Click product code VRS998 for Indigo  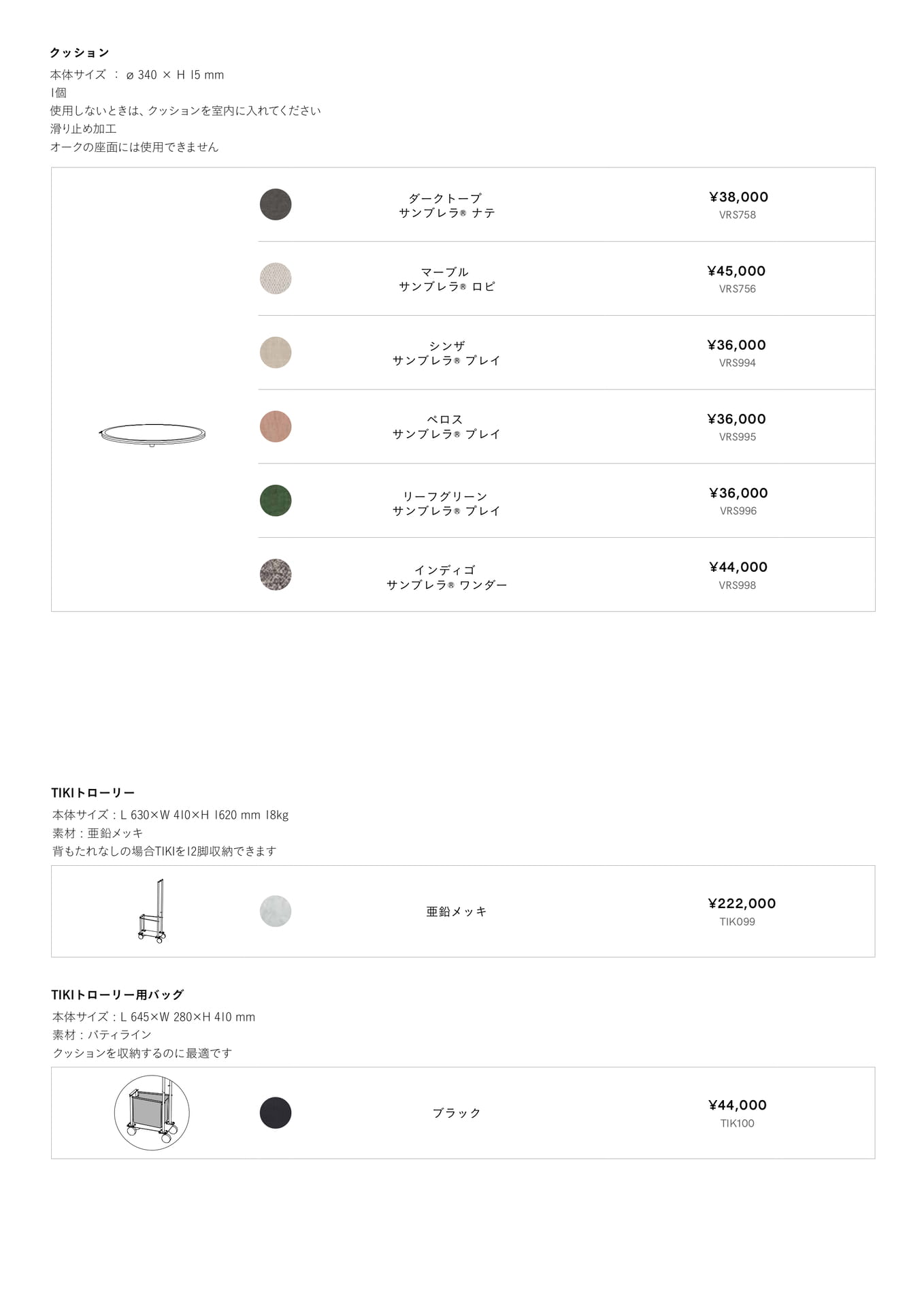tap(738, 585)
